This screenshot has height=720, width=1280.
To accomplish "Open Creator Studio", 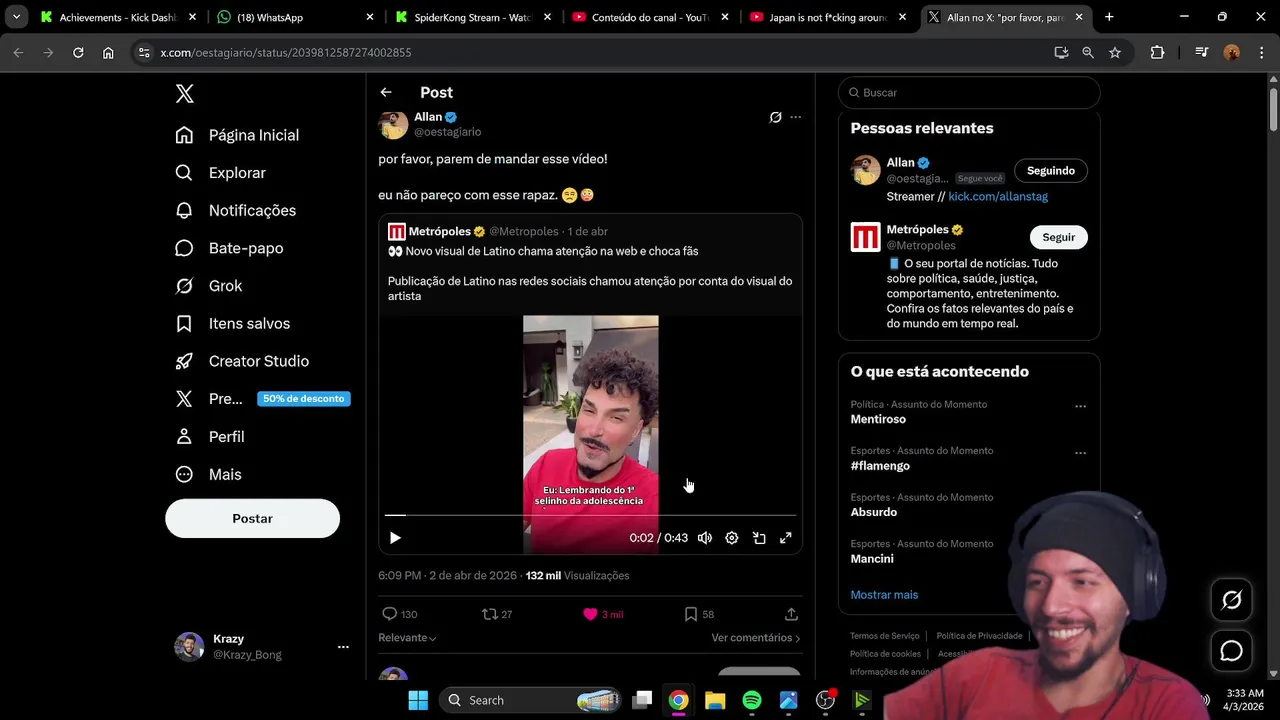I will pyautogui.click(x=242, y=361).
